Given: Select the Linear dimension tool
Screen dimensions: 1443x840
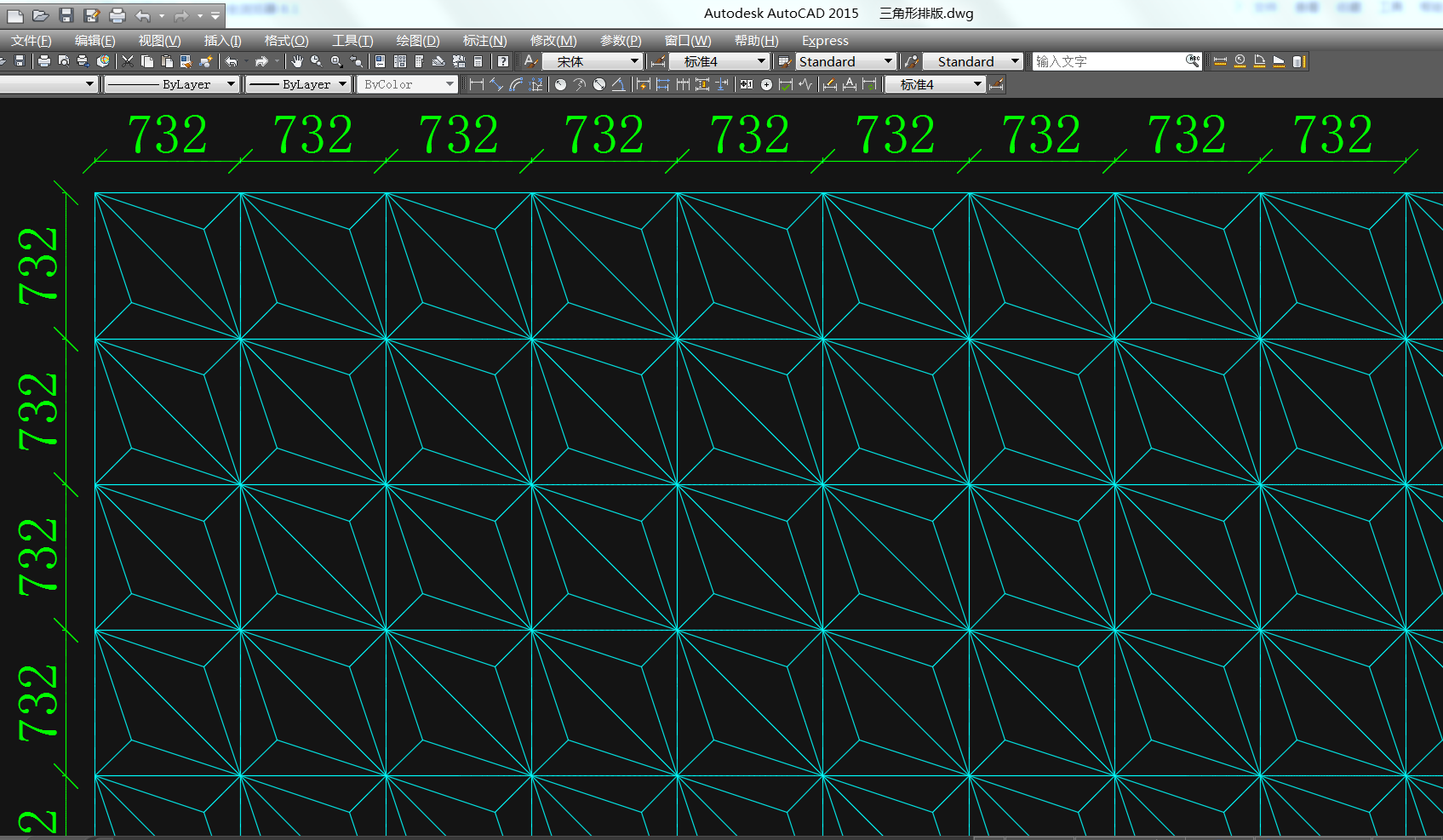Looking at the screenshot, I should coord(477,84).
